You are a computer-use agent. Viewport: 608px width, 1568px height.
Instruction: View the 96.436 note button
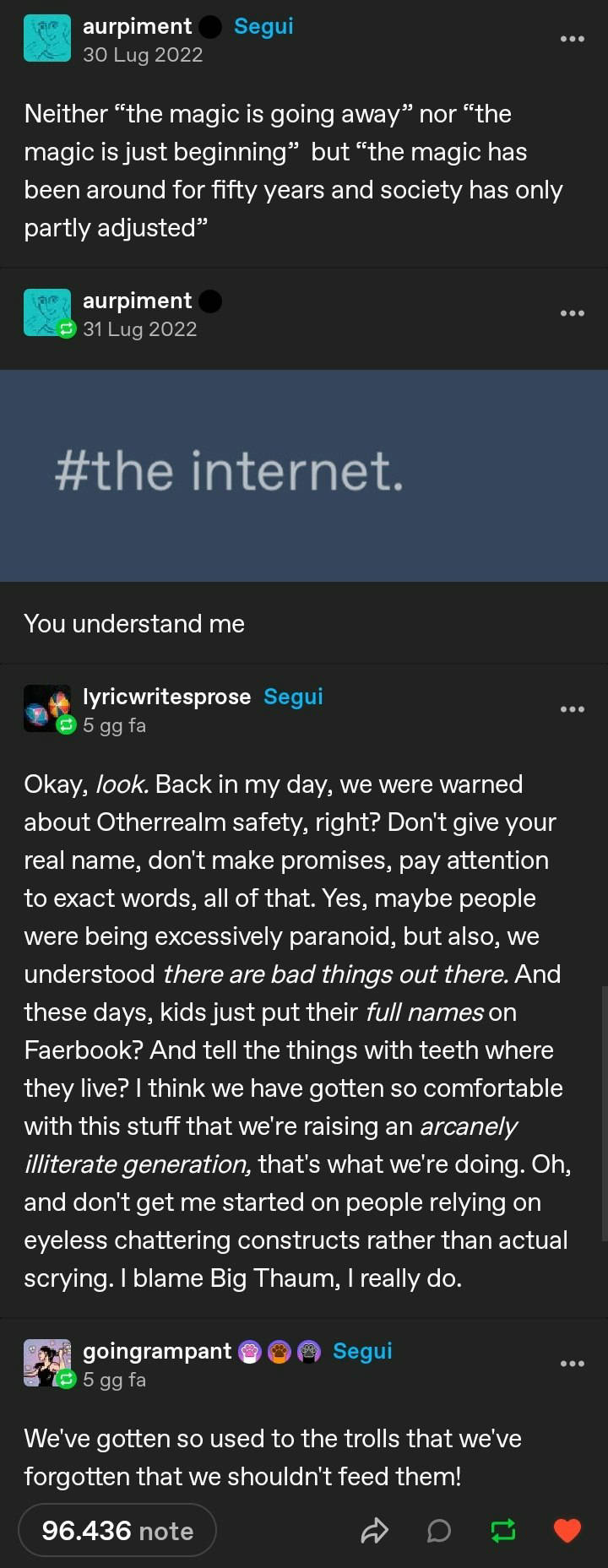click(117, 1531)
